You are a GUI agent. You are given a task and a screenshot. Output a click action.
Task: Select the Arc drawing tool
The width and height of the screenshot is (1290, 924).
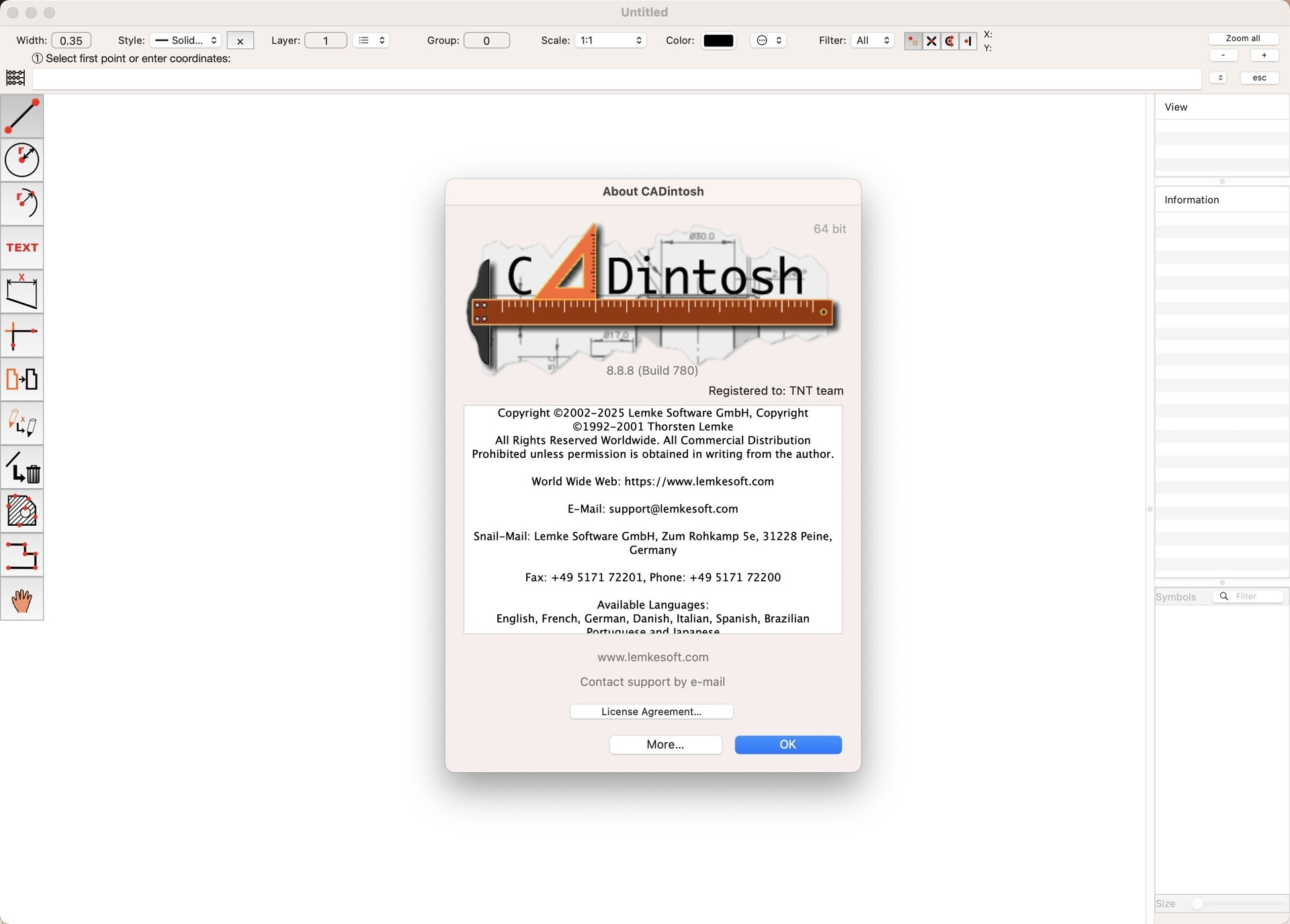[21, 203]
